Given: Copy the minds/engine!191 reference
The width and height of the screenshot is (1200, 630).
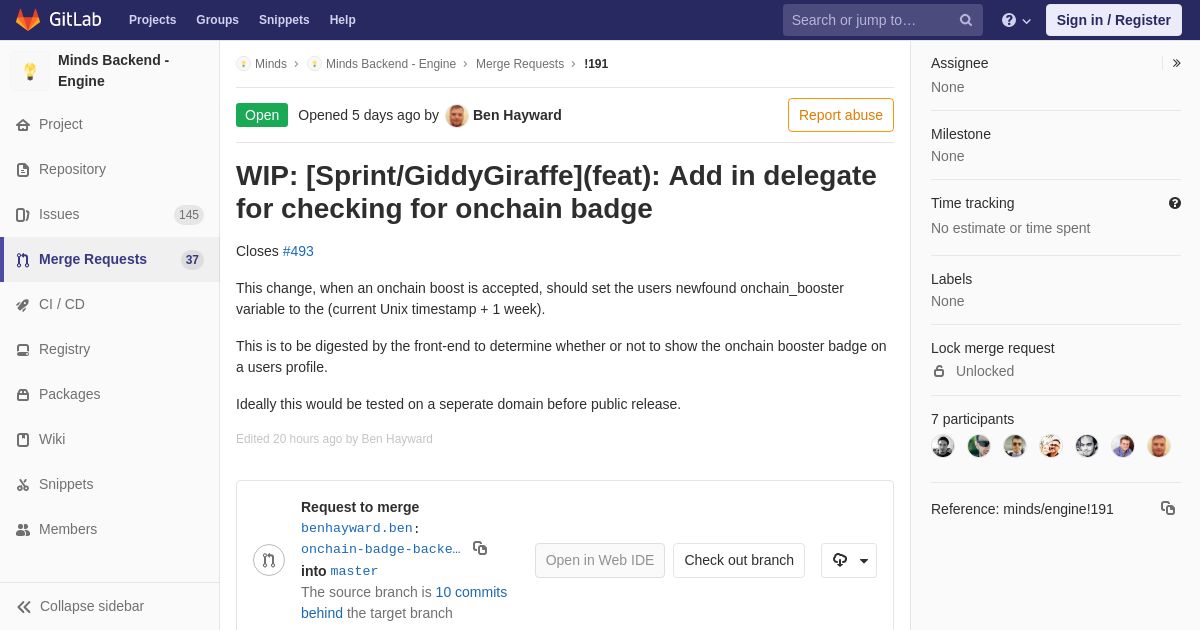Looking at the screenshot, I should 1168,508.
